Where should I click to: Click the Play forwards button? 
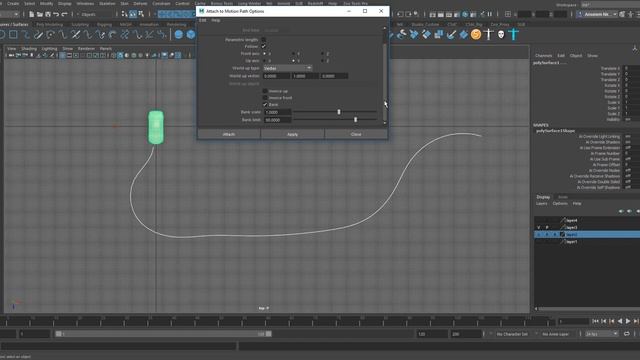628,322
